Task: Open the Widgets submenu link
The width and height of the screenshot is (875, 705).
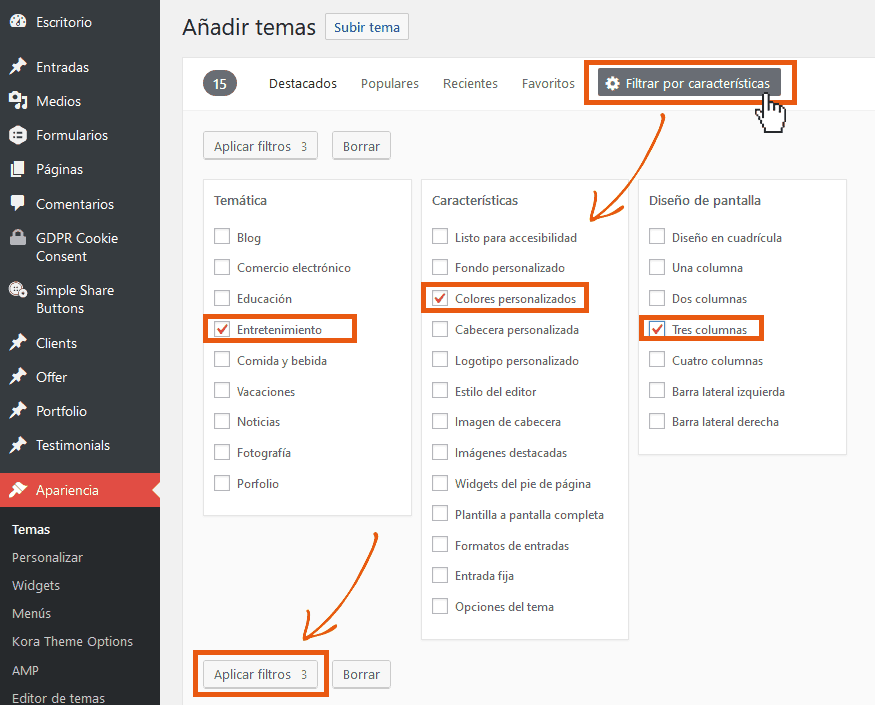Action: click(36, 585)
